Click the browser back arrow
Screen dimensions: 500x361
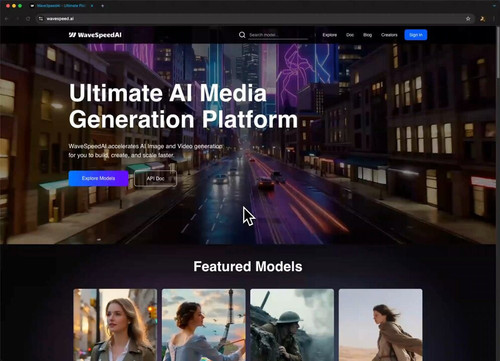coord(6,19)
